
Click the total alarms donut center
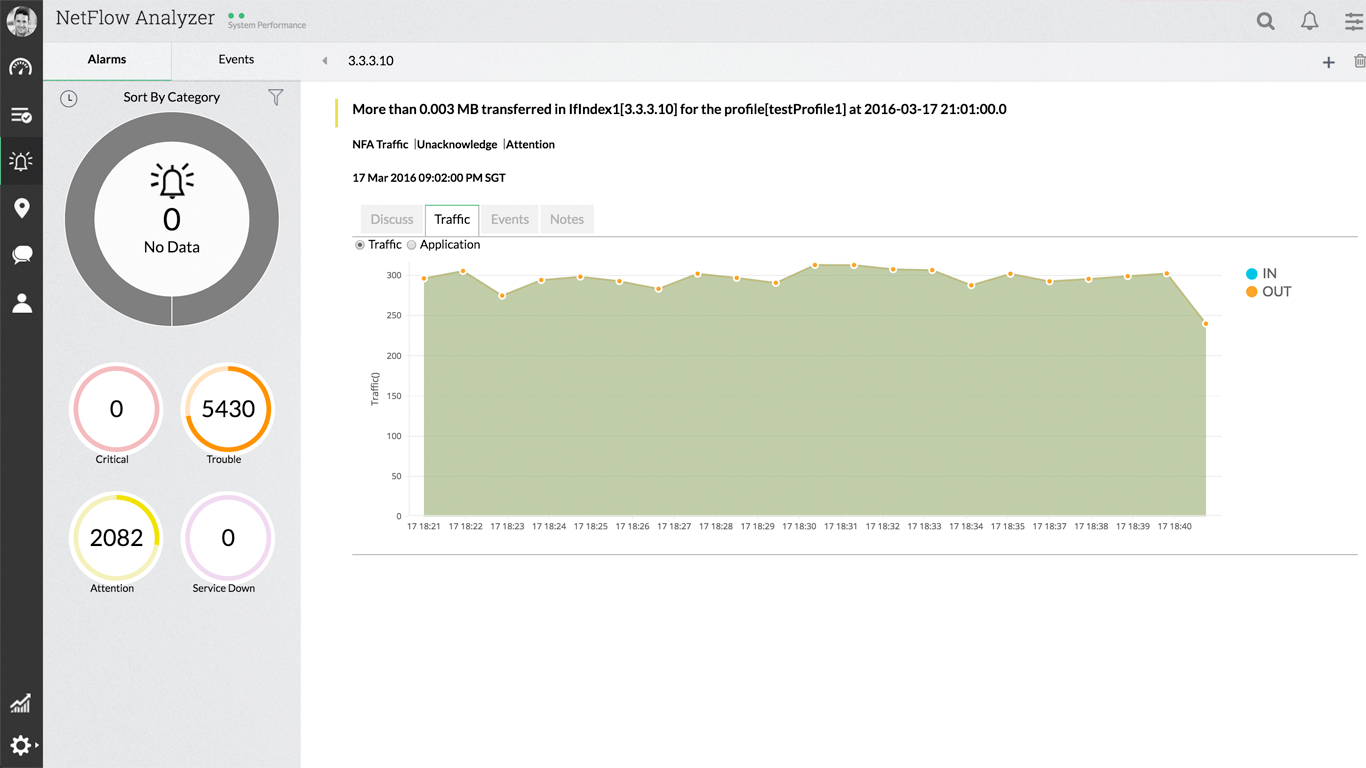172,220
